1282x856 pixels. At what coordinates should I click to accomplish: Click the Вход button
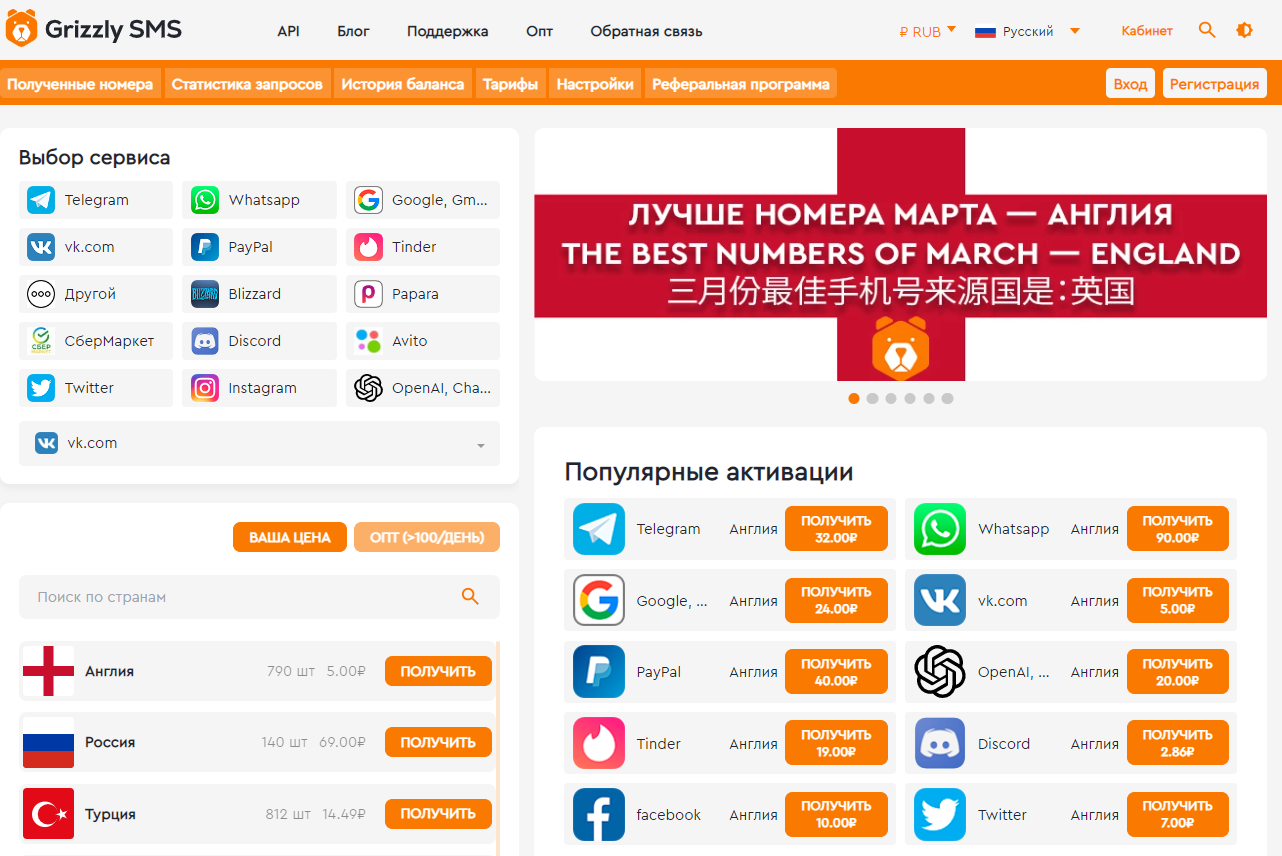1130,84
